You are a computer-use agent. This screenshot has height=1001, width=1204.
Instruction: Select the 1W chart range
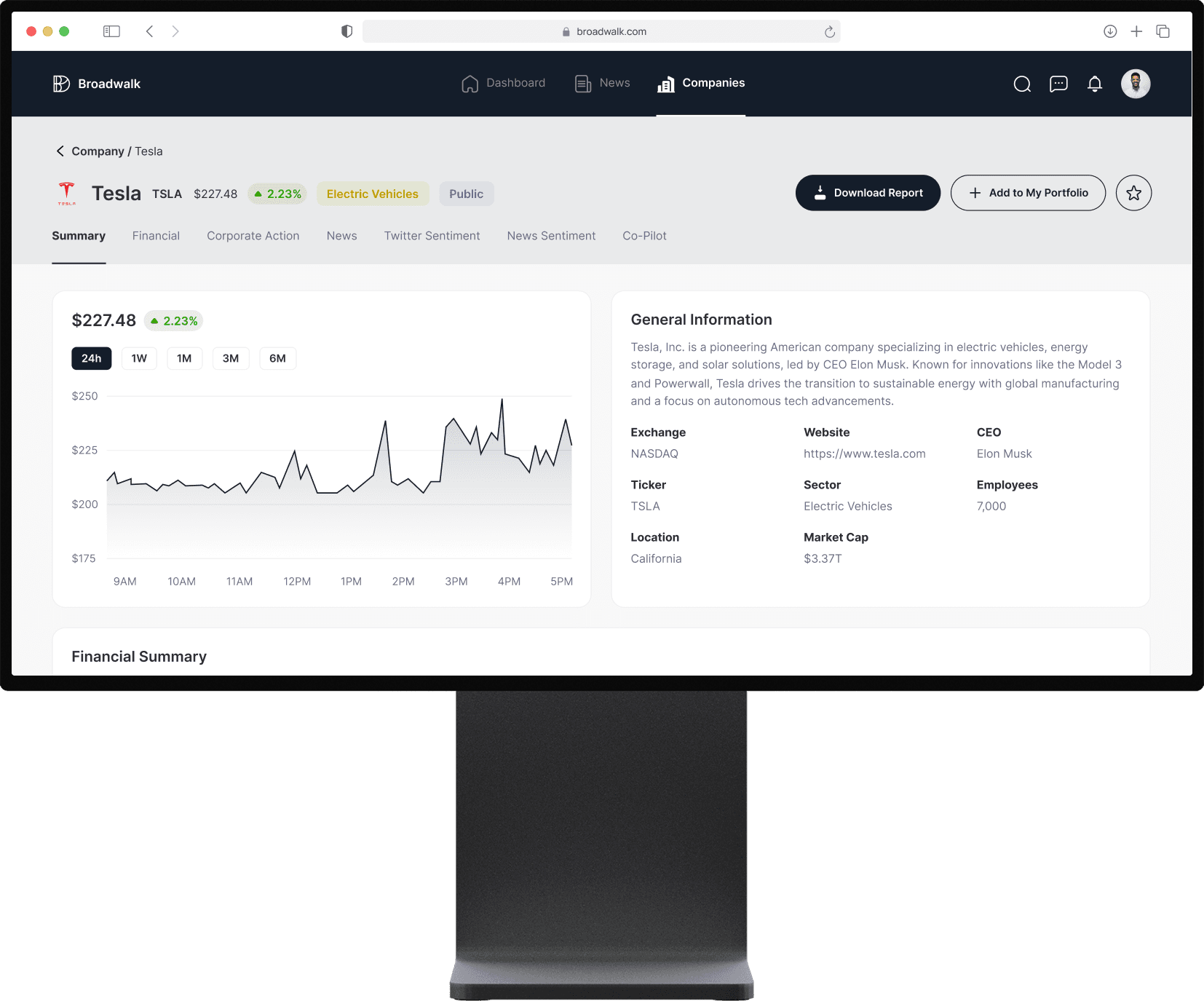139,358
